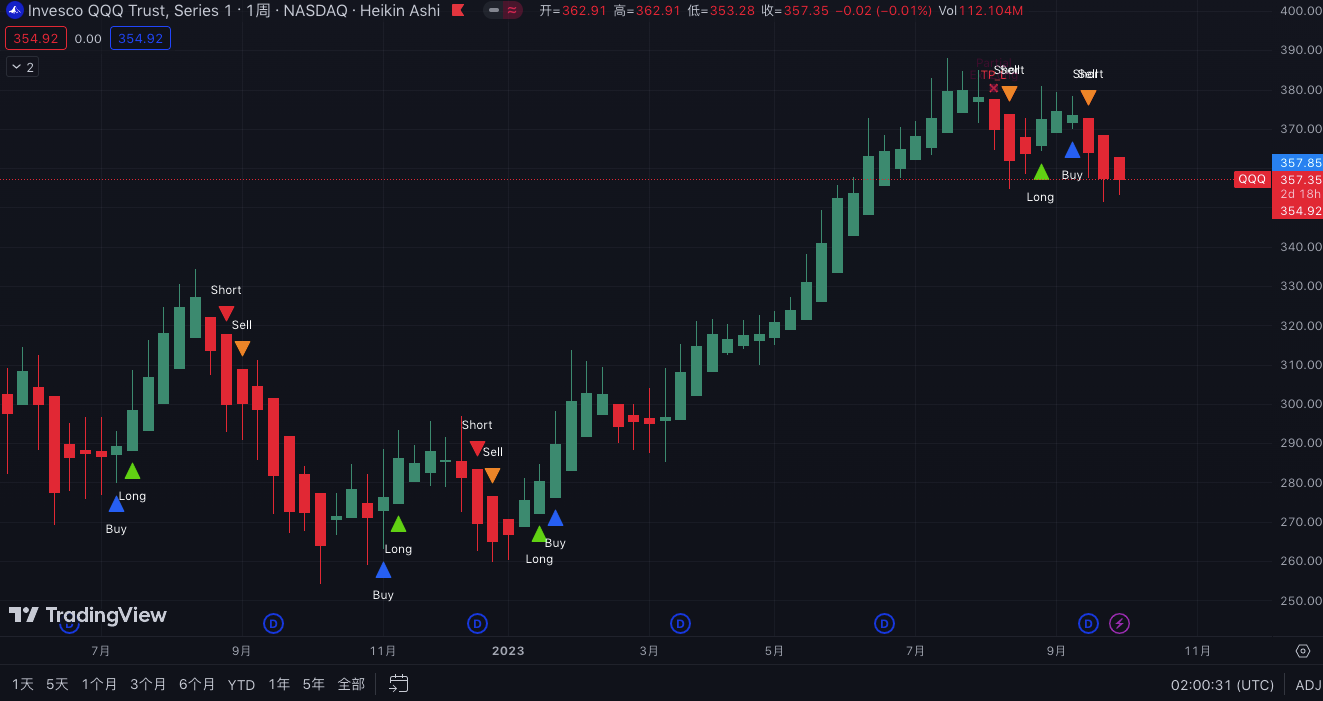Click the red QQQ price line label

coord(1252,179)
